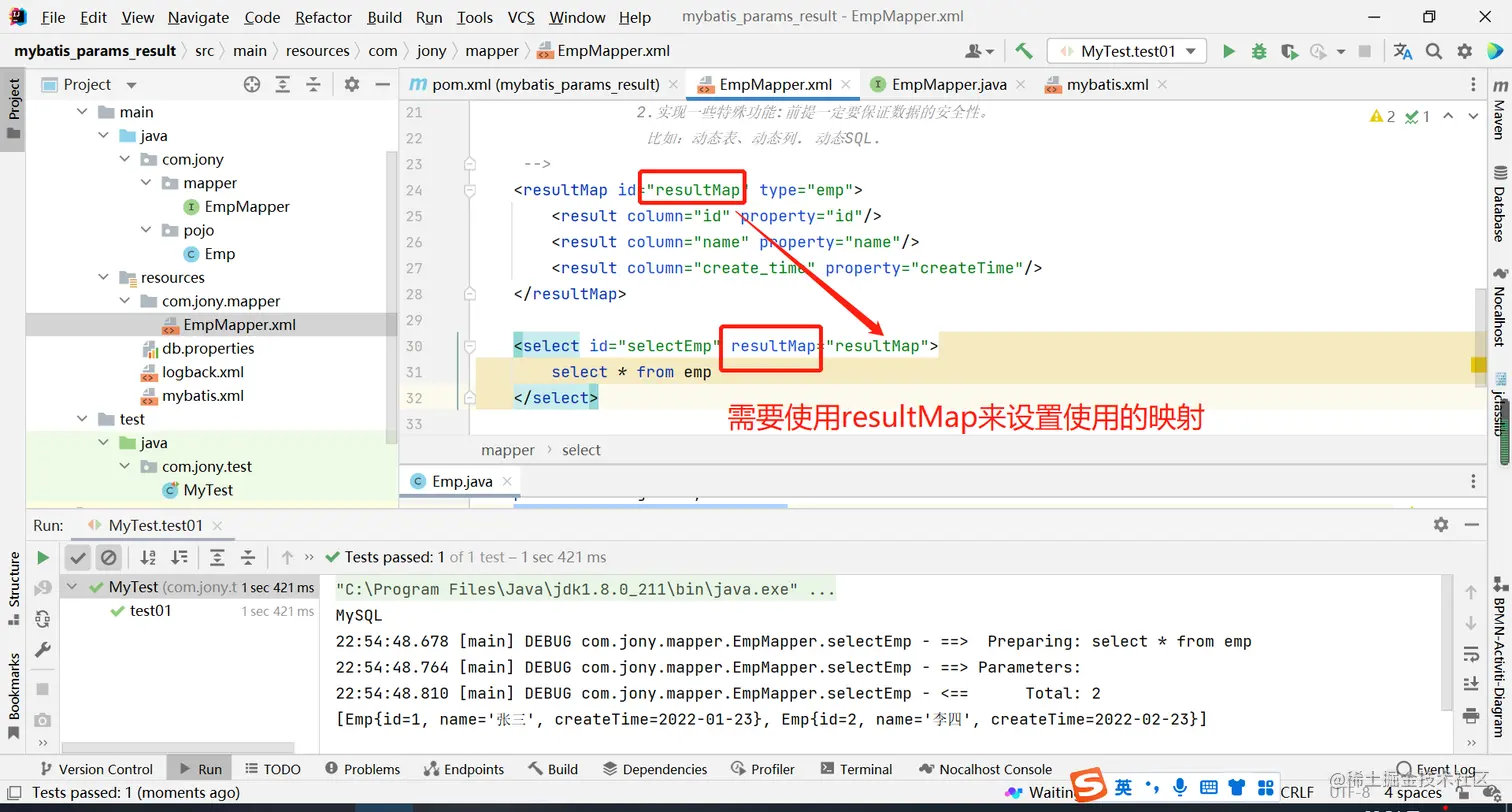The height and width of the screenshot is (812, 1512).
Task: Click the print icon beside console output
Action: click(1471, 715)
